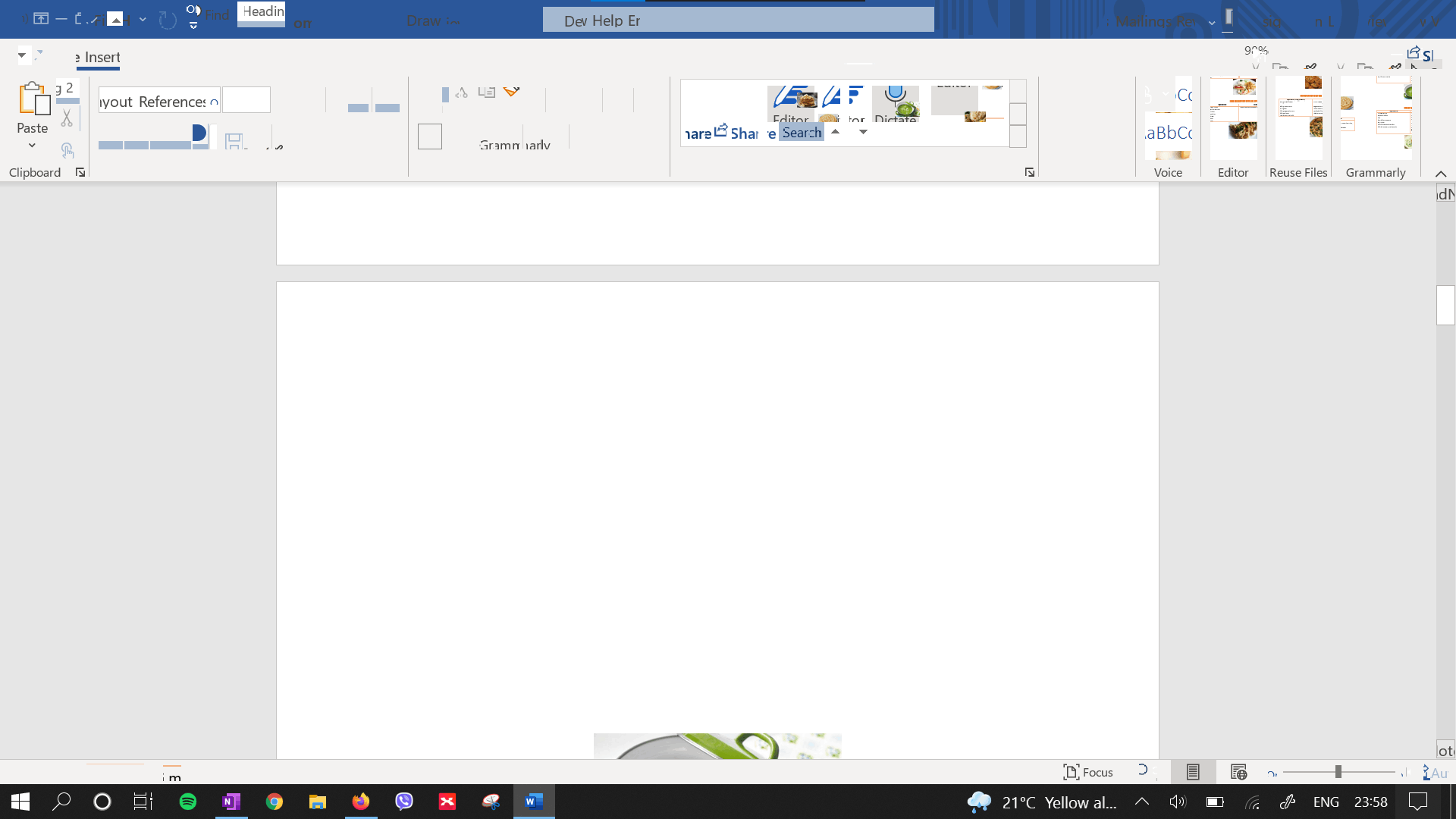Open the Customize Quick Access dropdown
The height and width of the screenshot is (819, 1456).
(193, 26)
